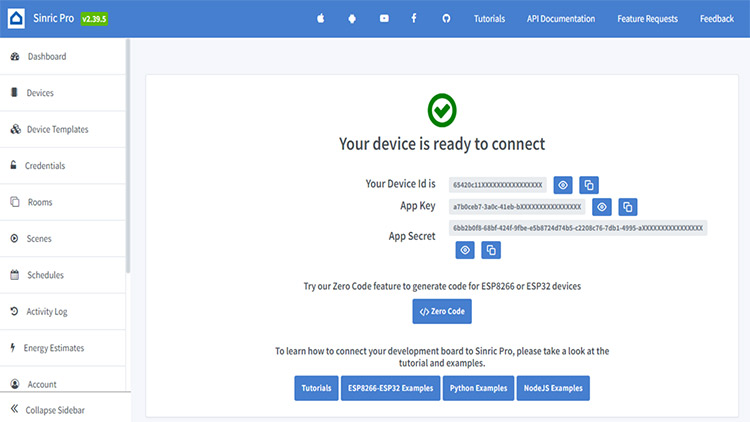Open Tutorials in the top navigation
The height and width of the screenshot is (422, 750).
point(489,19)
